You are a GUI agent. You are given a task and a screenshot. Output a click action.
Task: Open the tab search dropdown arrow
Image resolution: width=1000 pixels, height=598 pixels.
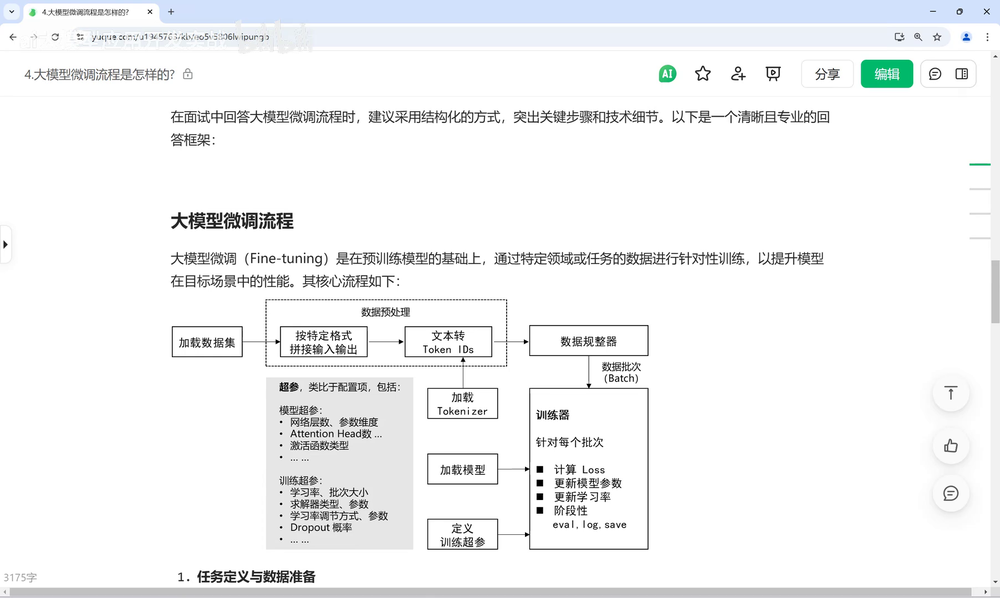coord(11,11)
